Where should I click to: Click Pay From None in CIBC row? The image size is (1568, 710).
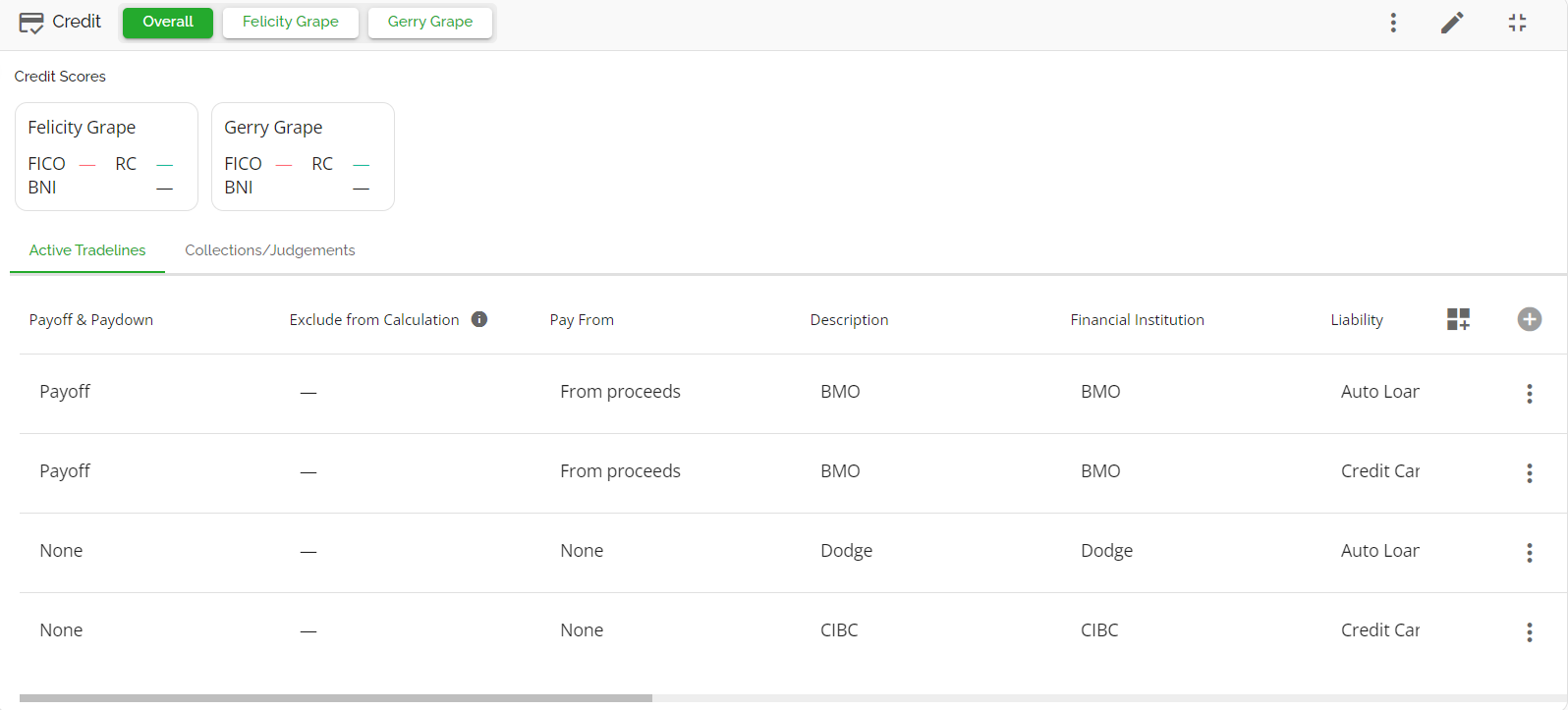point(582,630)
